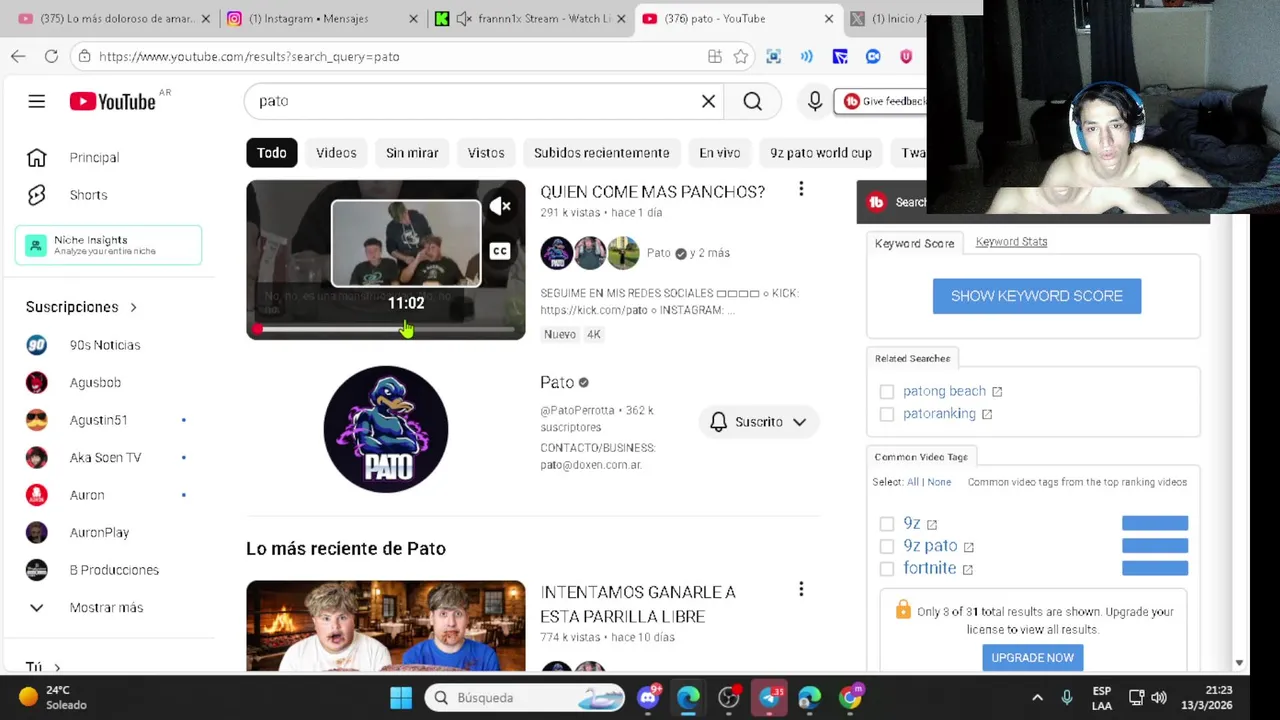Select Subidos recientemente filter chip
Viewport: 1280px width, 720px height.
coord(601,153)
